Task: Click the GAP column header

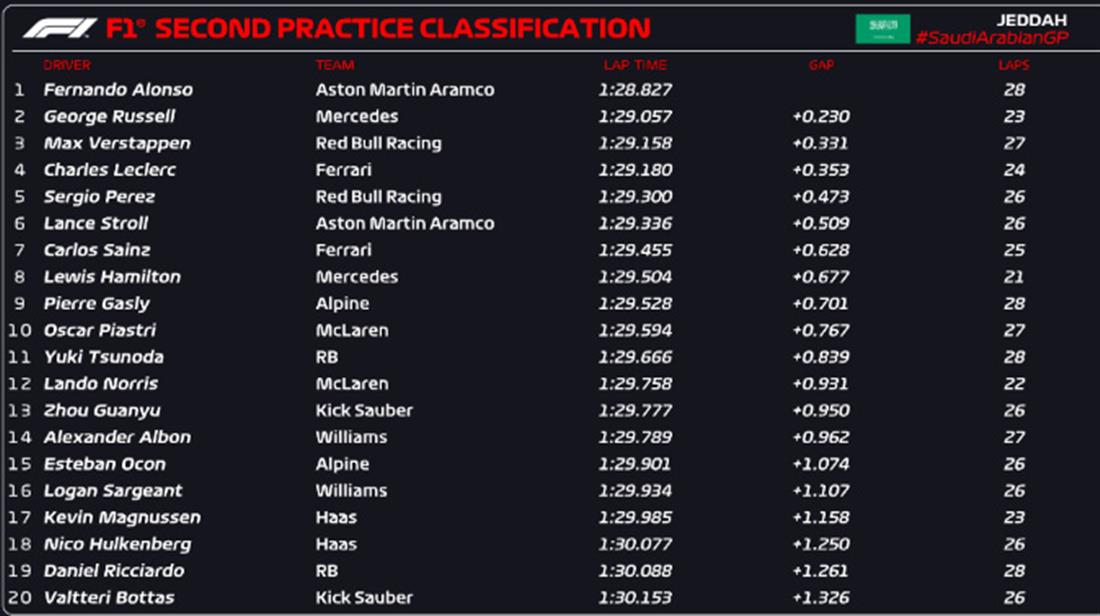Action: point(821,65)
